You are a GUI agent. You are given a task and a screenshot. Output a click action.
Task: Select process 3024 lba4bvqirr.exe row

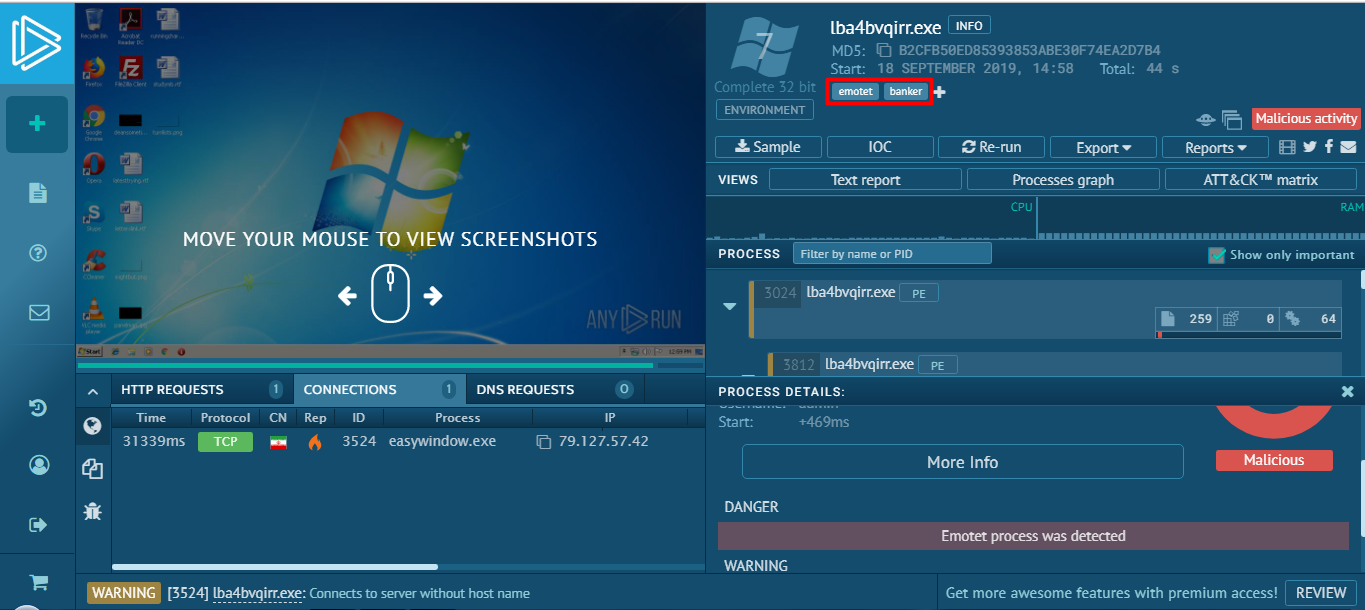(1045, 309)
